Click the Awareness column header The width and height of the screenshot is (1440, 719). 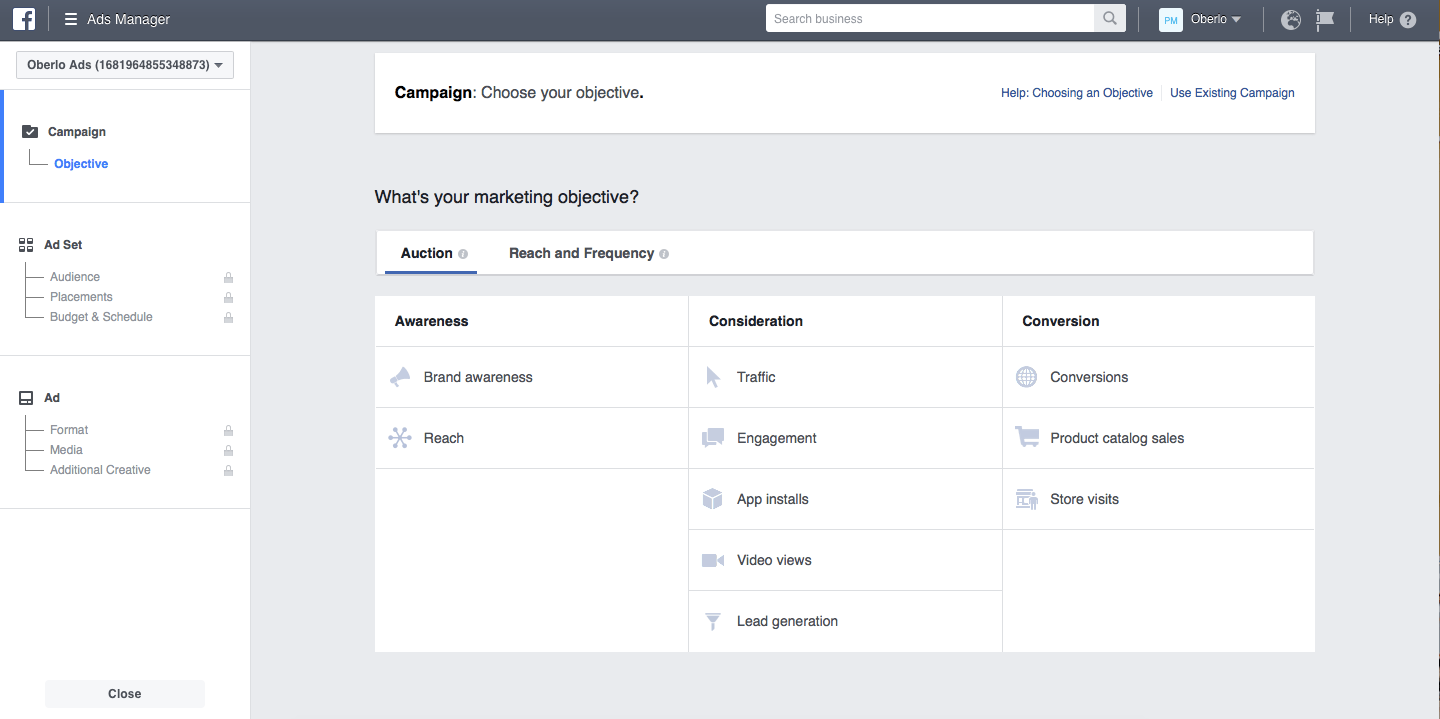[432, 321]
